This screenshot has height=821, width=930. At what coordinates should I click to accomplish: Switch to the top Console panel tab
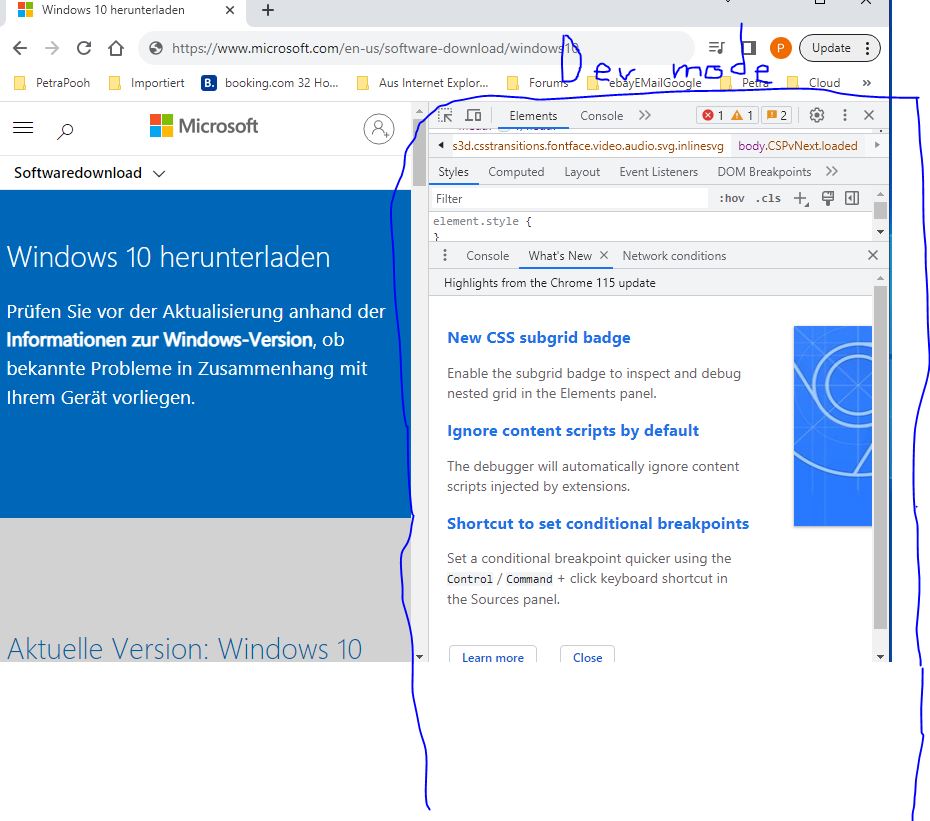tap(601, 116)
